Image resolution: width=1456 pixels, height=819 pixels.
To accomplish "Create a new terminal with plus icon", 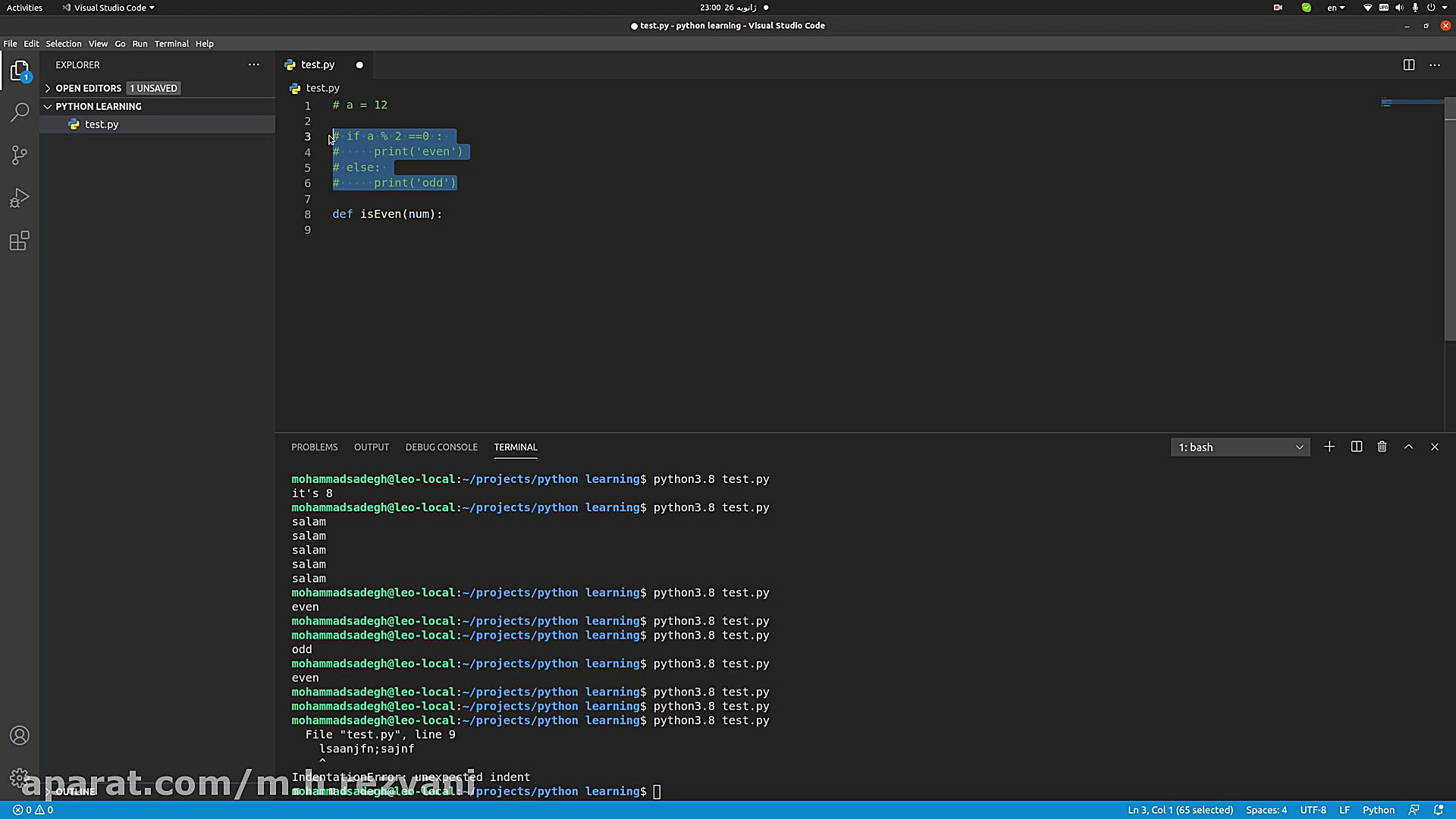I will [1329, 447].
